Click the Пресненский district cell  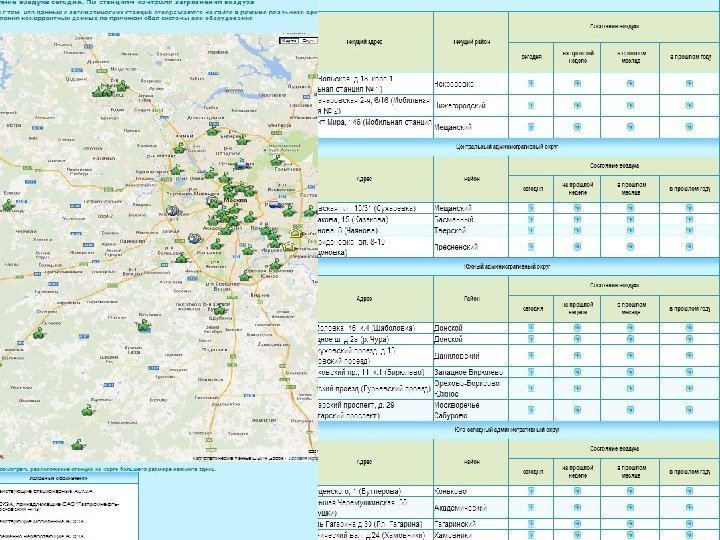coord(471,247)
